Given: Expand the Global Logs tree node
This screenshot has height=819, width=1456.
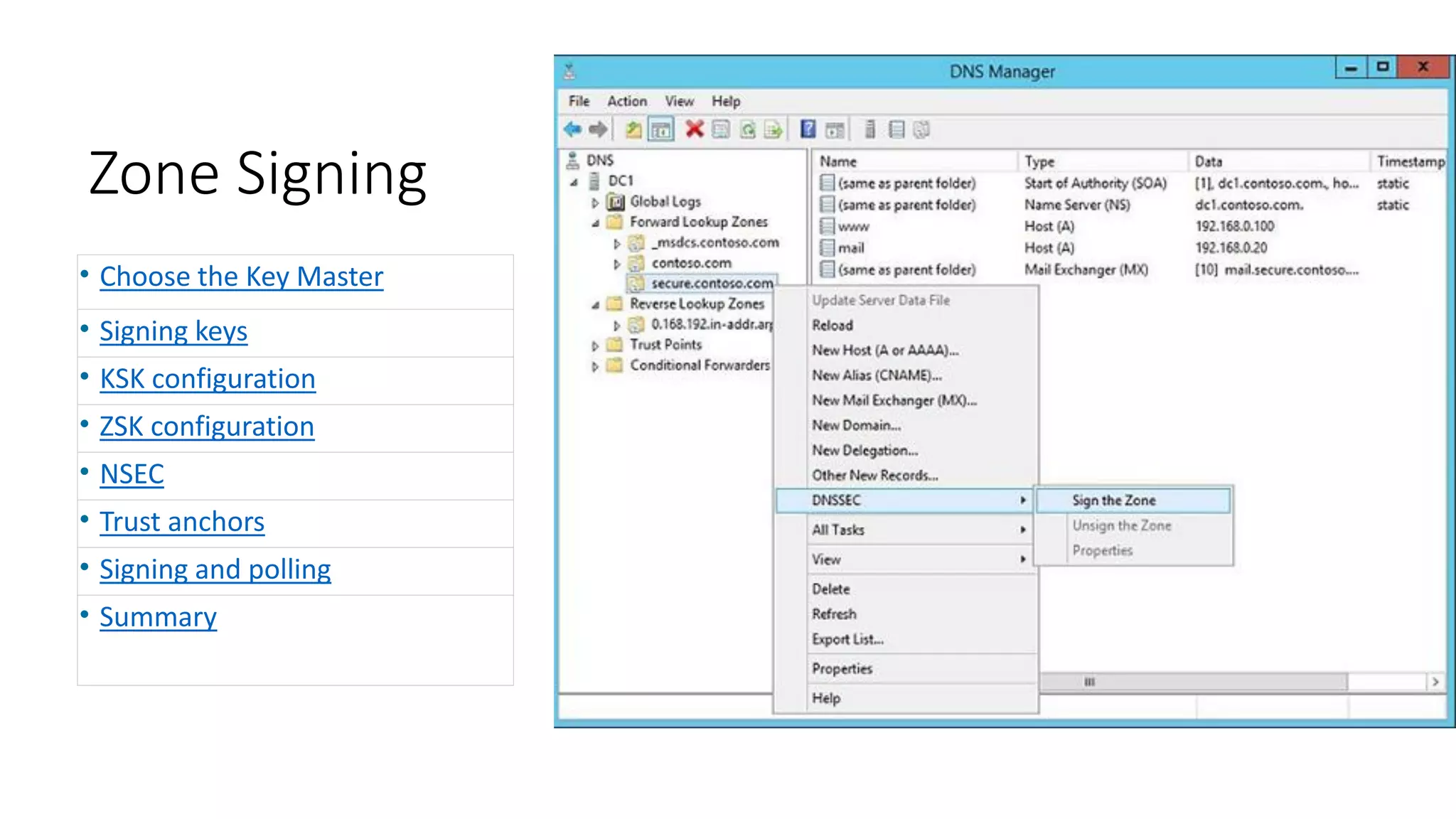Looking at the screenshot, I should [595, 203].
